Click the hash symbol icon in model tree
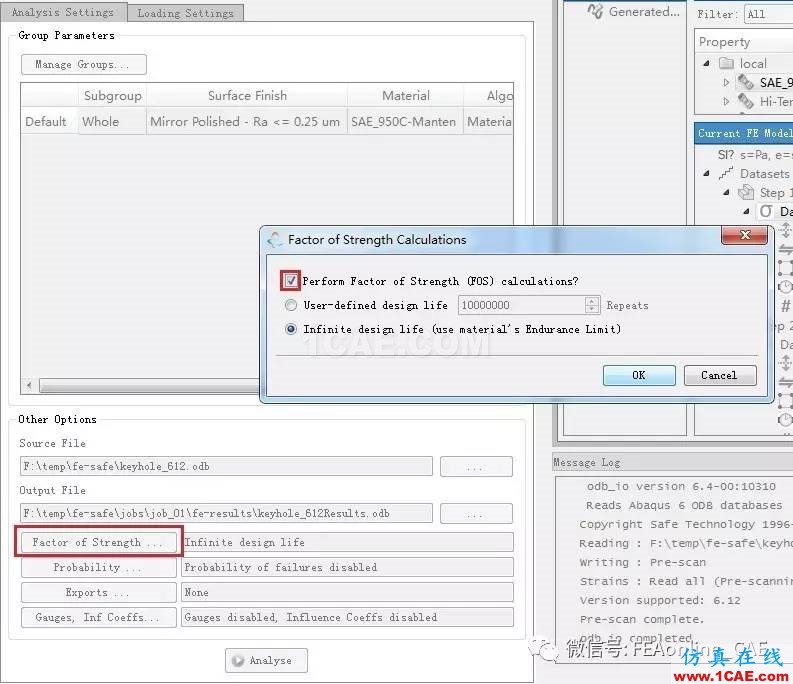 (785, 305)
